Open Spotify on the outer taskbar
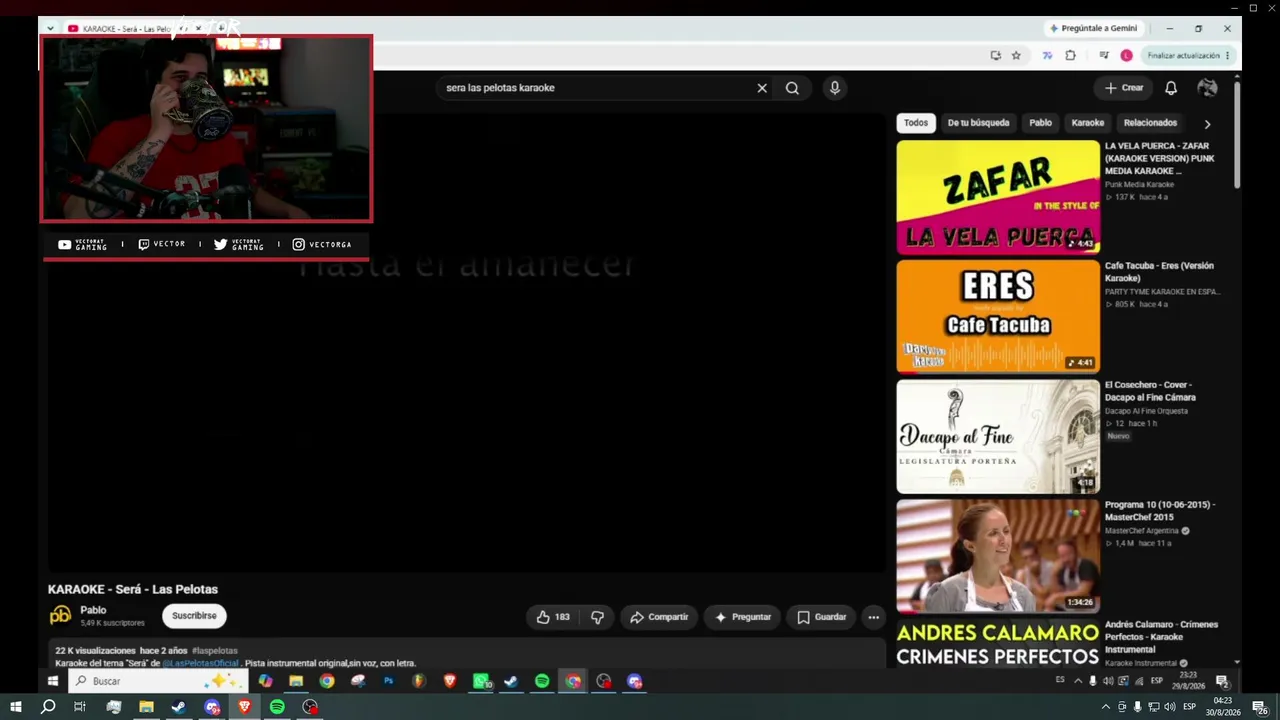This screenshot has height=720, width=1280. coord(277,707)
